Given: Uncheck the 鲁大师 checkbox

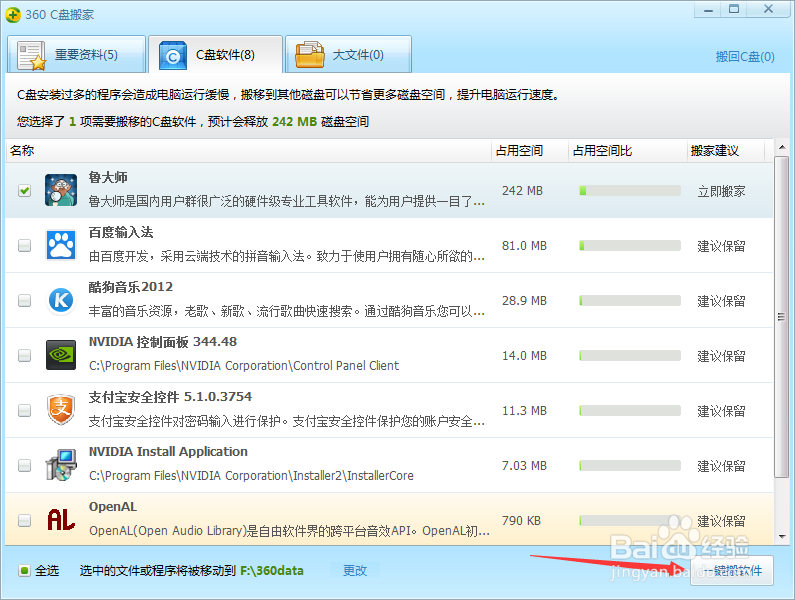Looking at the screenshot, I should click(24, 191).
